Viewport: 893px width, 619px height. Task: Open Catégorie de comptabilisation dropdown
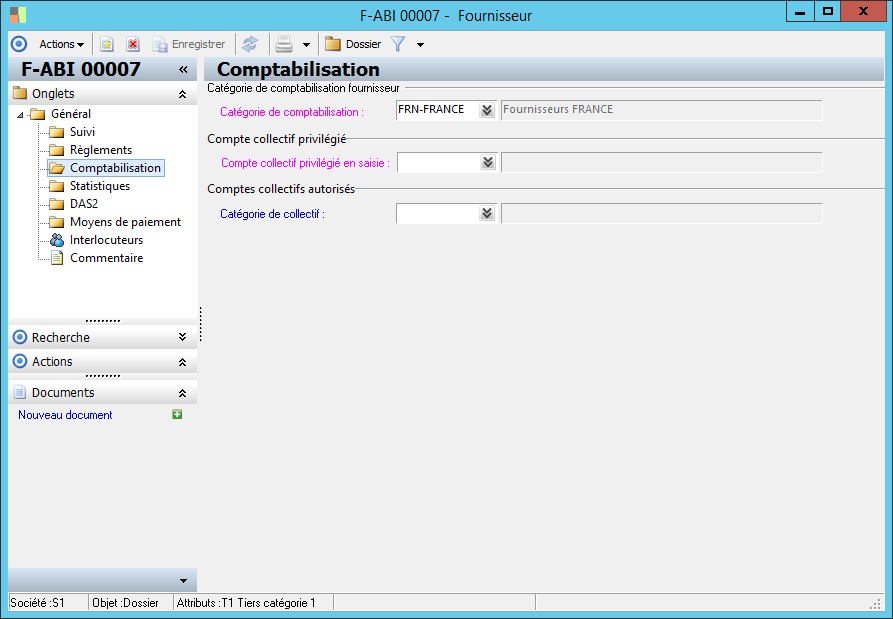click(487, 110)
